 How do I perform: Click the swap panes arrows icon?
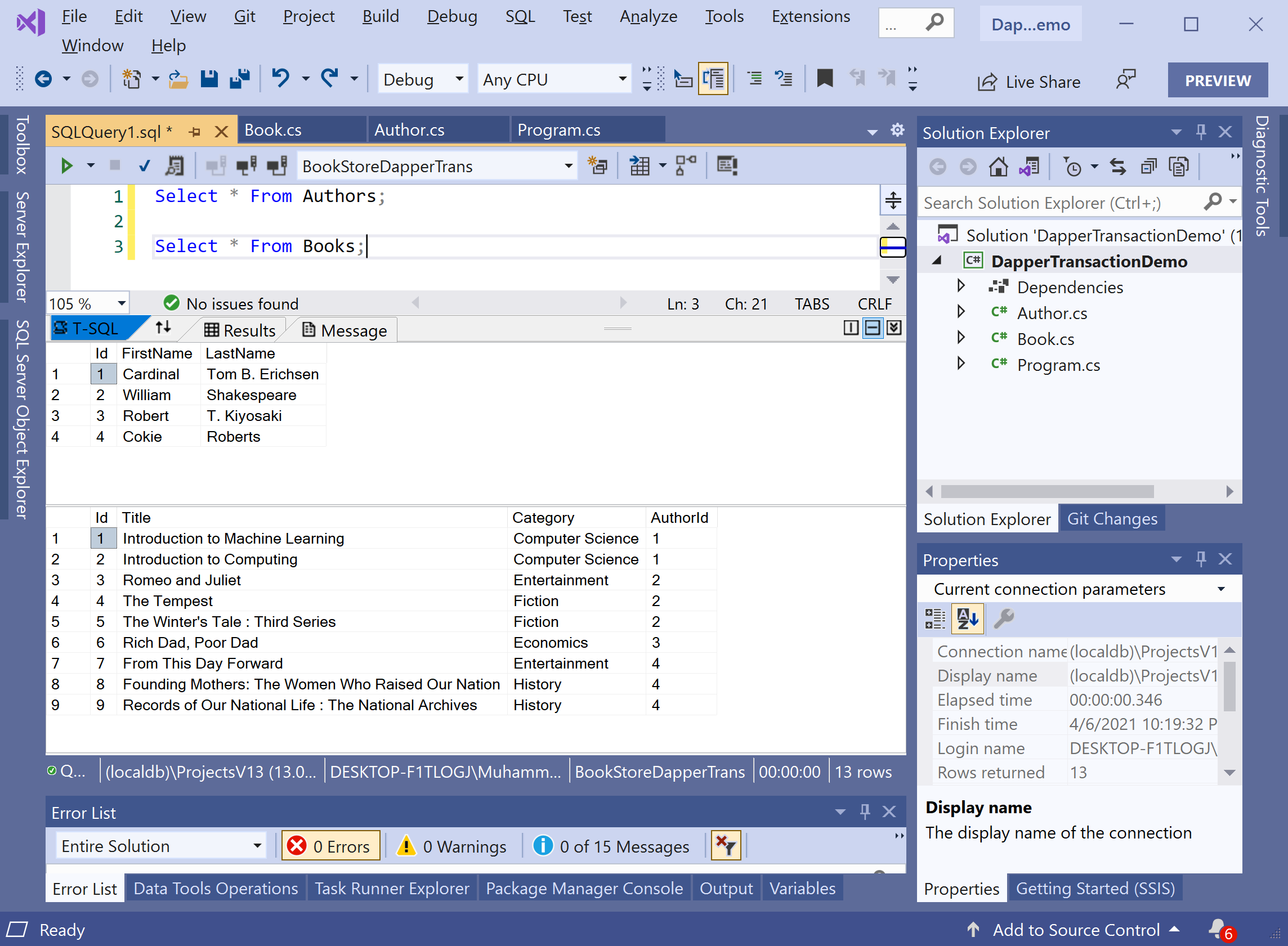click(163, 328)
